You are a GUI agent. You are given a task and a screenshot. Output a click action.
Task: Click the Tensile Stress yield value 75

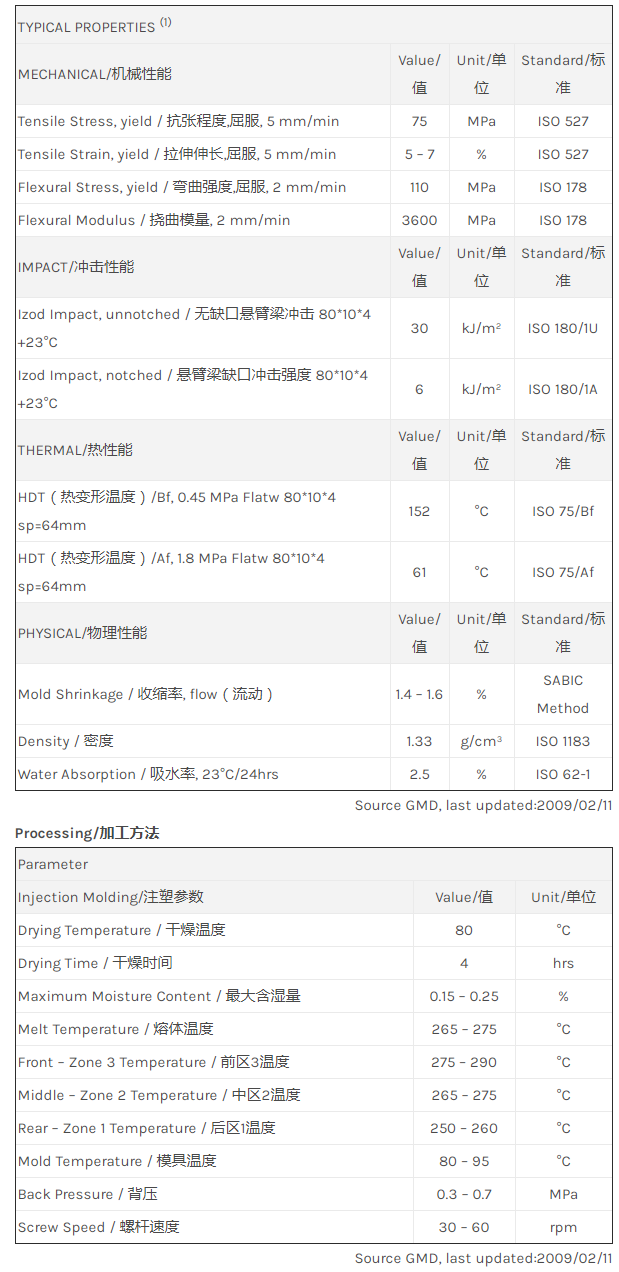pyautogui.click(x=419, y=121)
